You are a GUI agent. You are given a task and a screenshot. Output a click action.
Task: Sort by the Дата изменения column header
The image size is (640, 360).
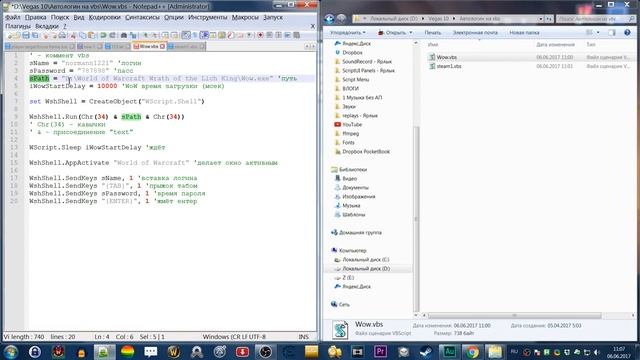[x=556, y=44]
